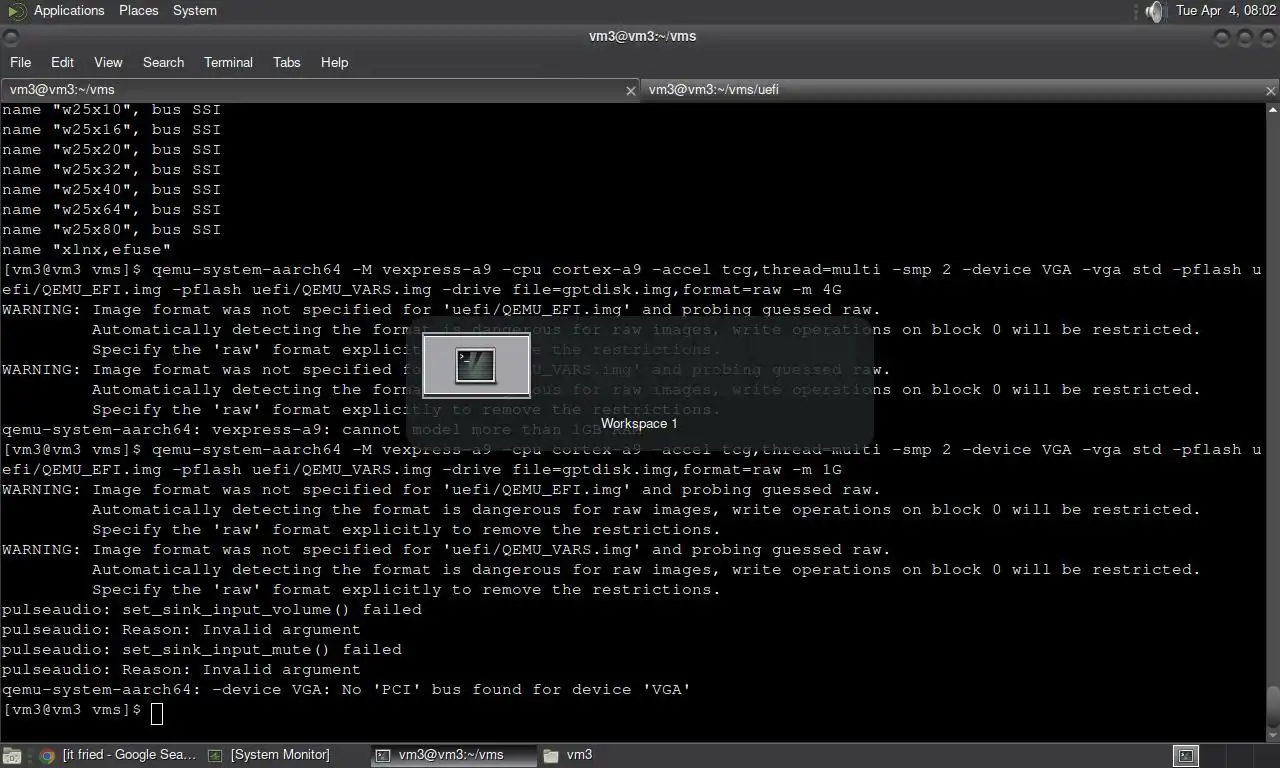1280x768 pixels.
Task: Open the vm3 folder window from taskbar
Action: [x=568, y=756]
